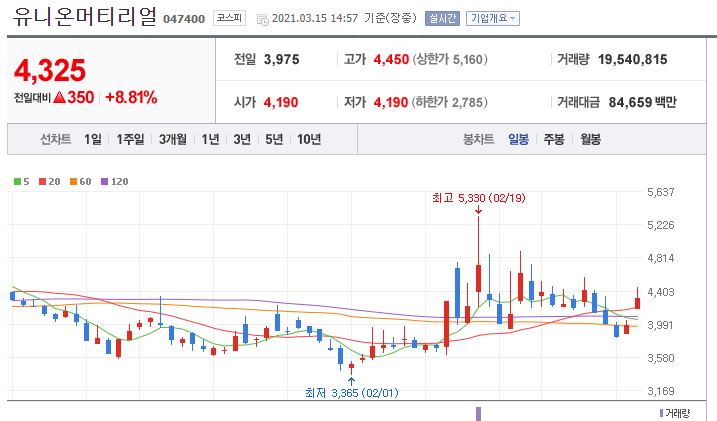717x421 pixels.
Task: Switch to 일봉 daily candle chart
Action: tap(519, 139)
